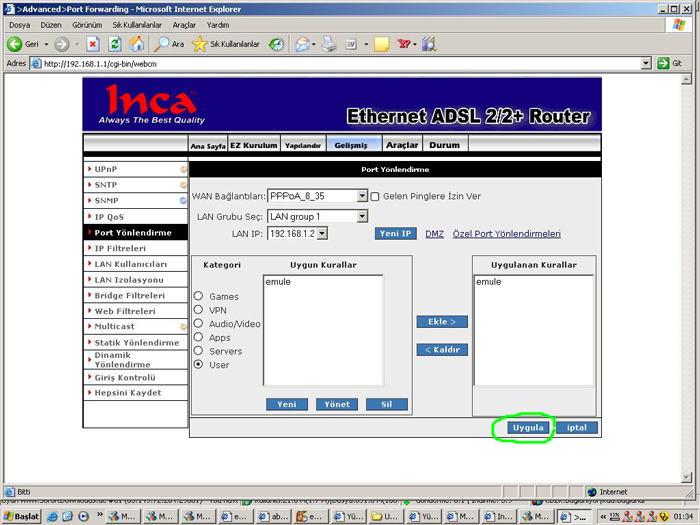This screenshot has width=700, height=525.
Task: Switch to the emule taskbar button
Action: click(311, 517)
